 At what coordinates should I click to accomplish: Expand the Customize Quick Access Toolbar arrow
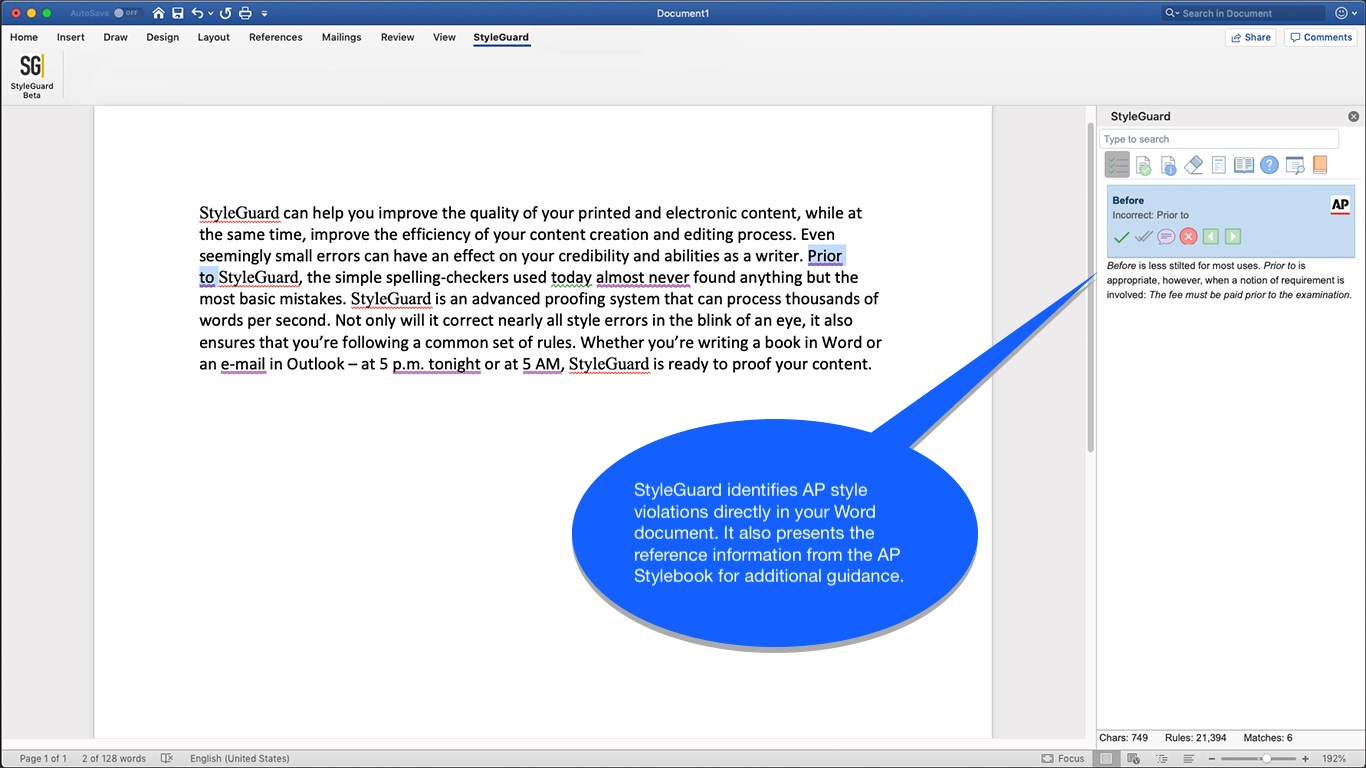[264, 14]
